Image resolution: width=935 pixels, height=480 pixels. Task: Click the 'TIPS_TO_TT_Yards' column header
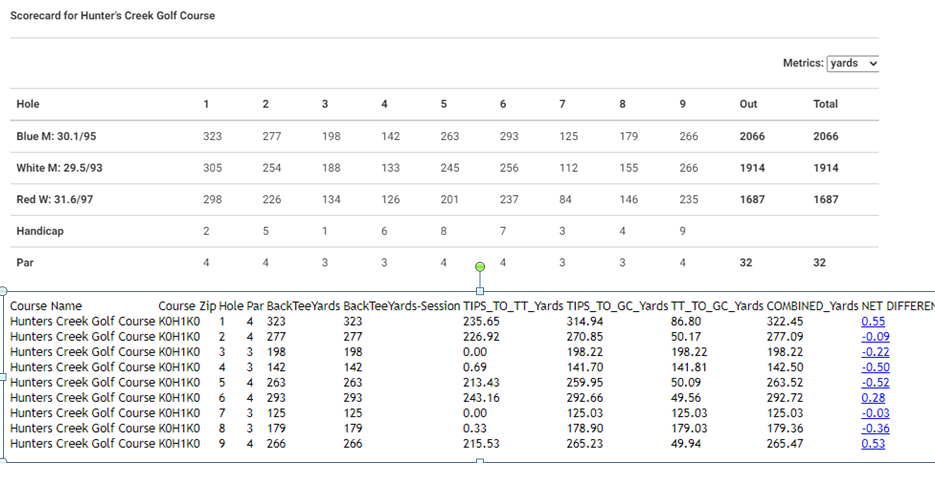[x=513, y=306]
